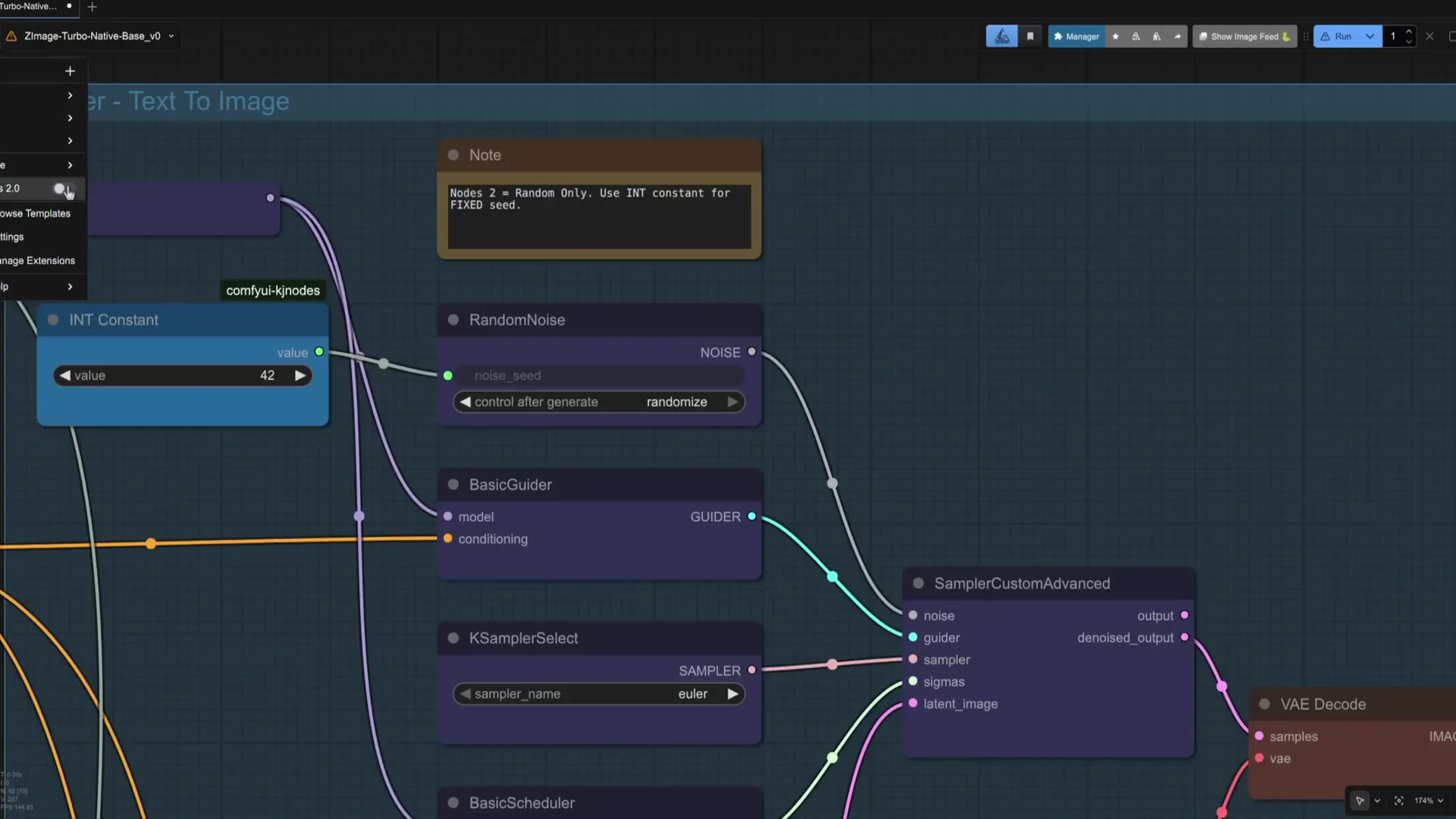Increase the batch count with the up stepper

pos(1409,32)
